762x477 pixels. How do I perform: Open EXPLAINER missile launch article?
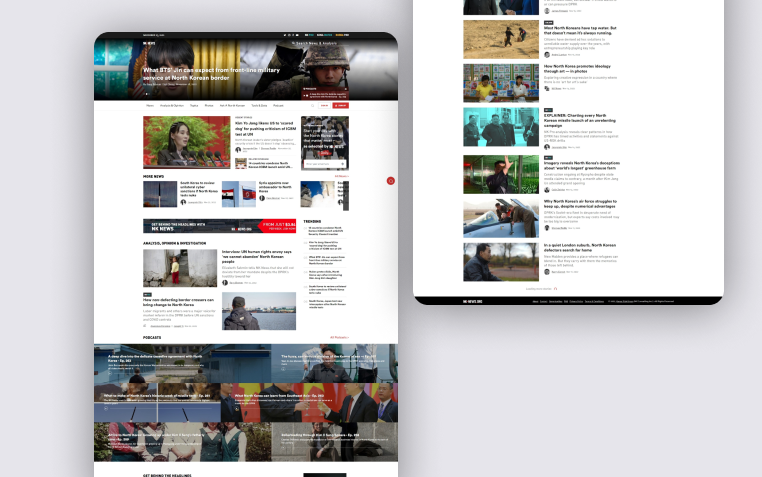click(580, 120)
